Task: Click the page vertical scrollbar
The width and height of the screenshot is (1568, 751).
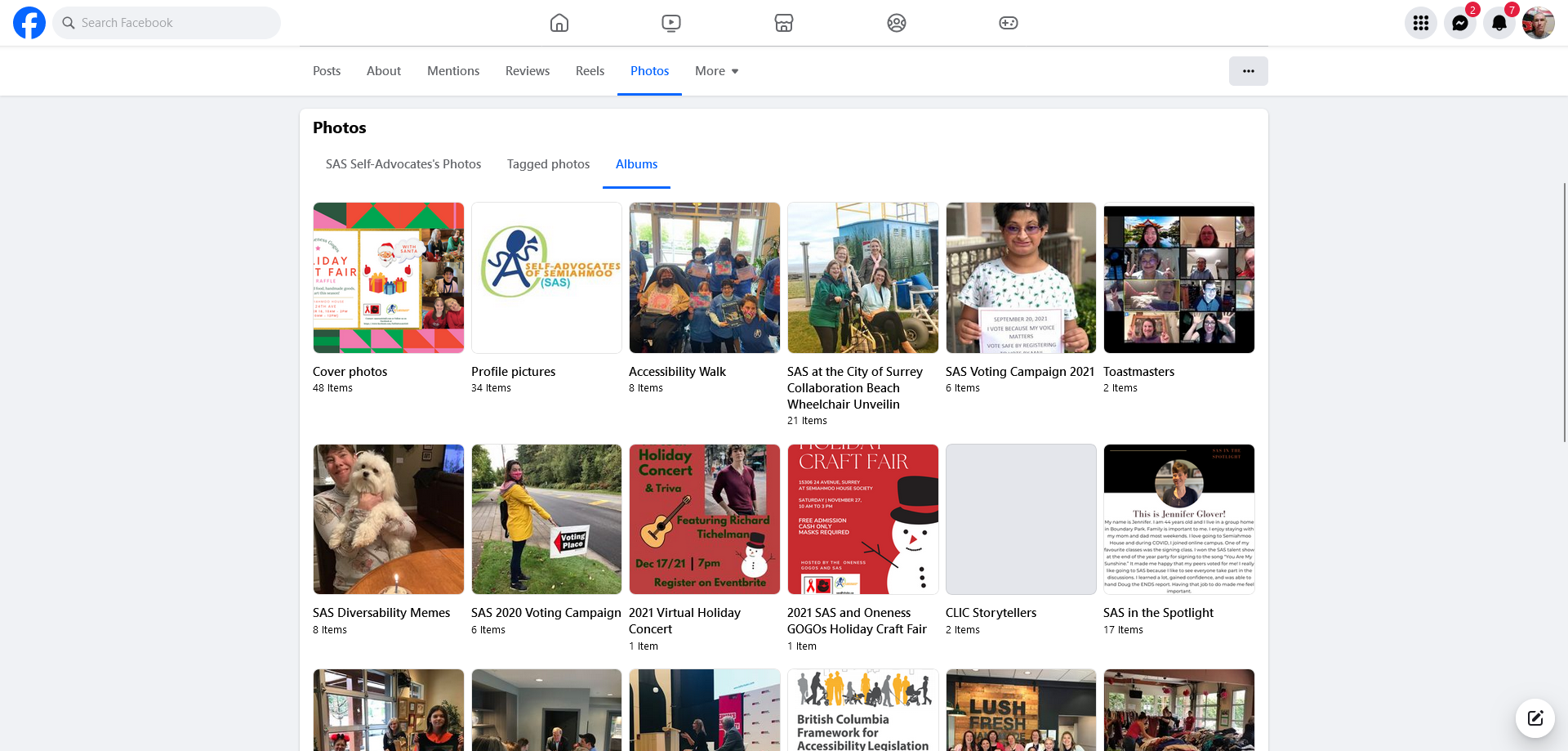Action: click(1565, 312)
